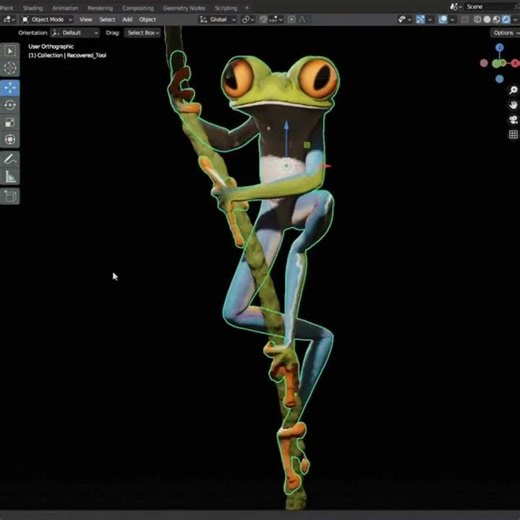Click the Zoom viewport magnifier icon
The image size is (520, 520).
tap(513, 90)
